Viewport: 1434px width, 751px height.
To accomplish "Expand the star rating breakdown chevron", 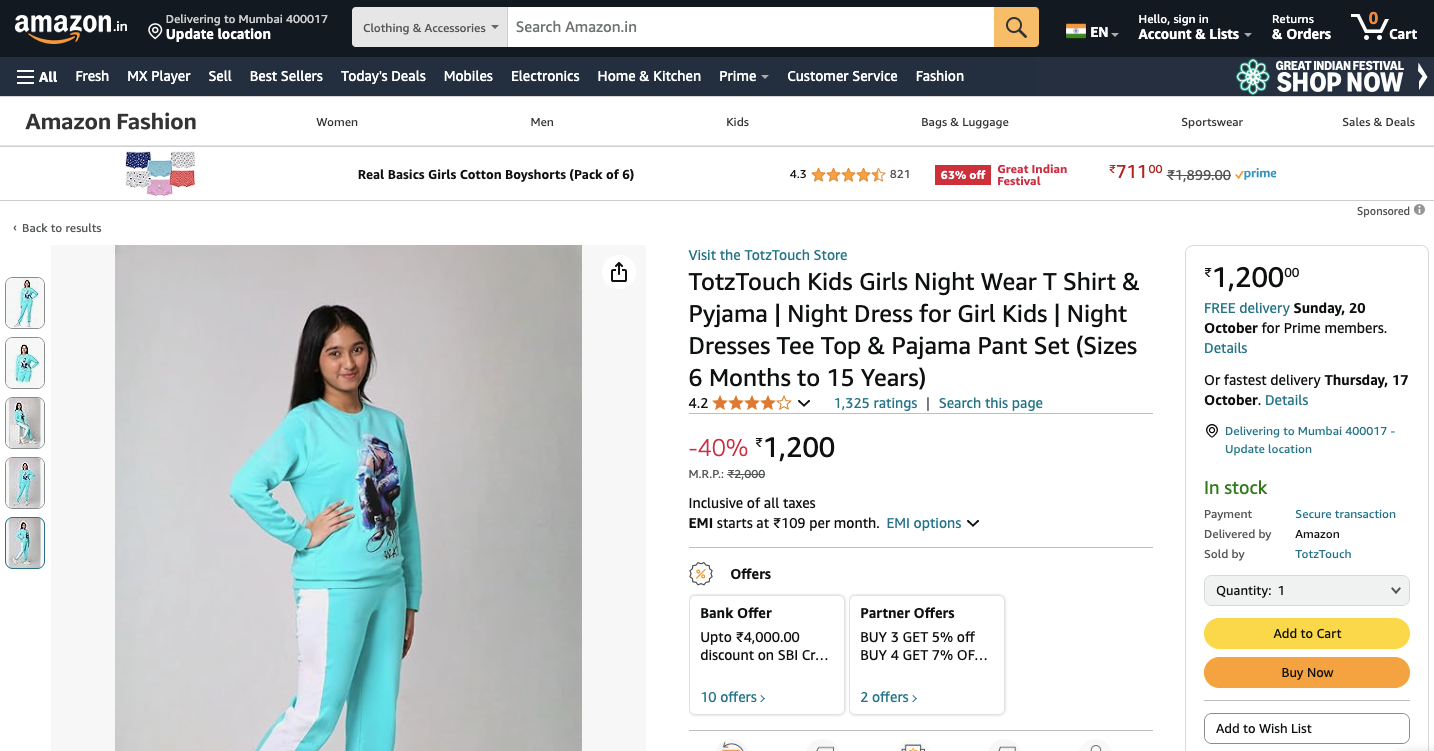I will coord(803,403).
